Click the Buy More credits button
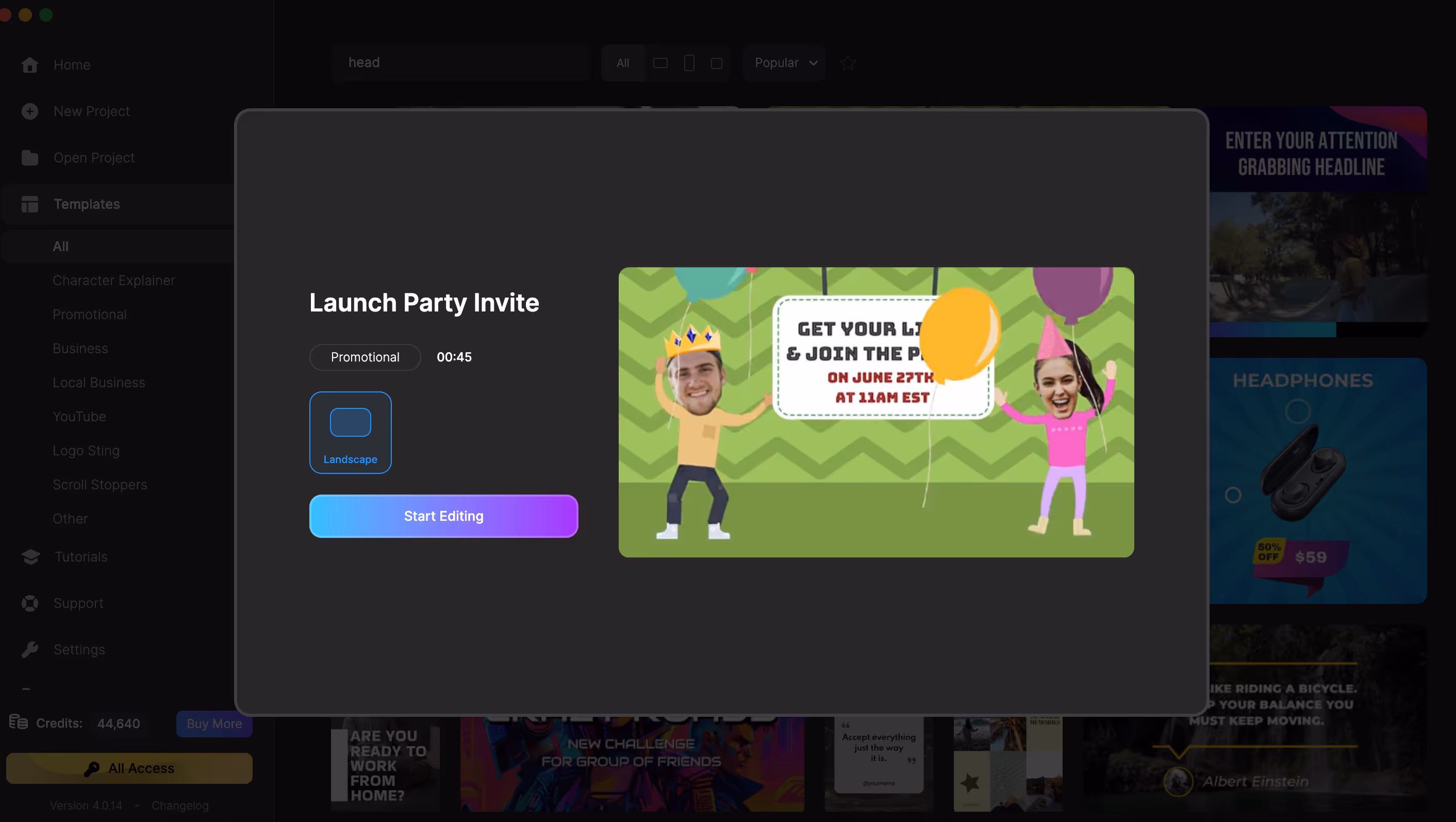 click(x=213, y=724)
